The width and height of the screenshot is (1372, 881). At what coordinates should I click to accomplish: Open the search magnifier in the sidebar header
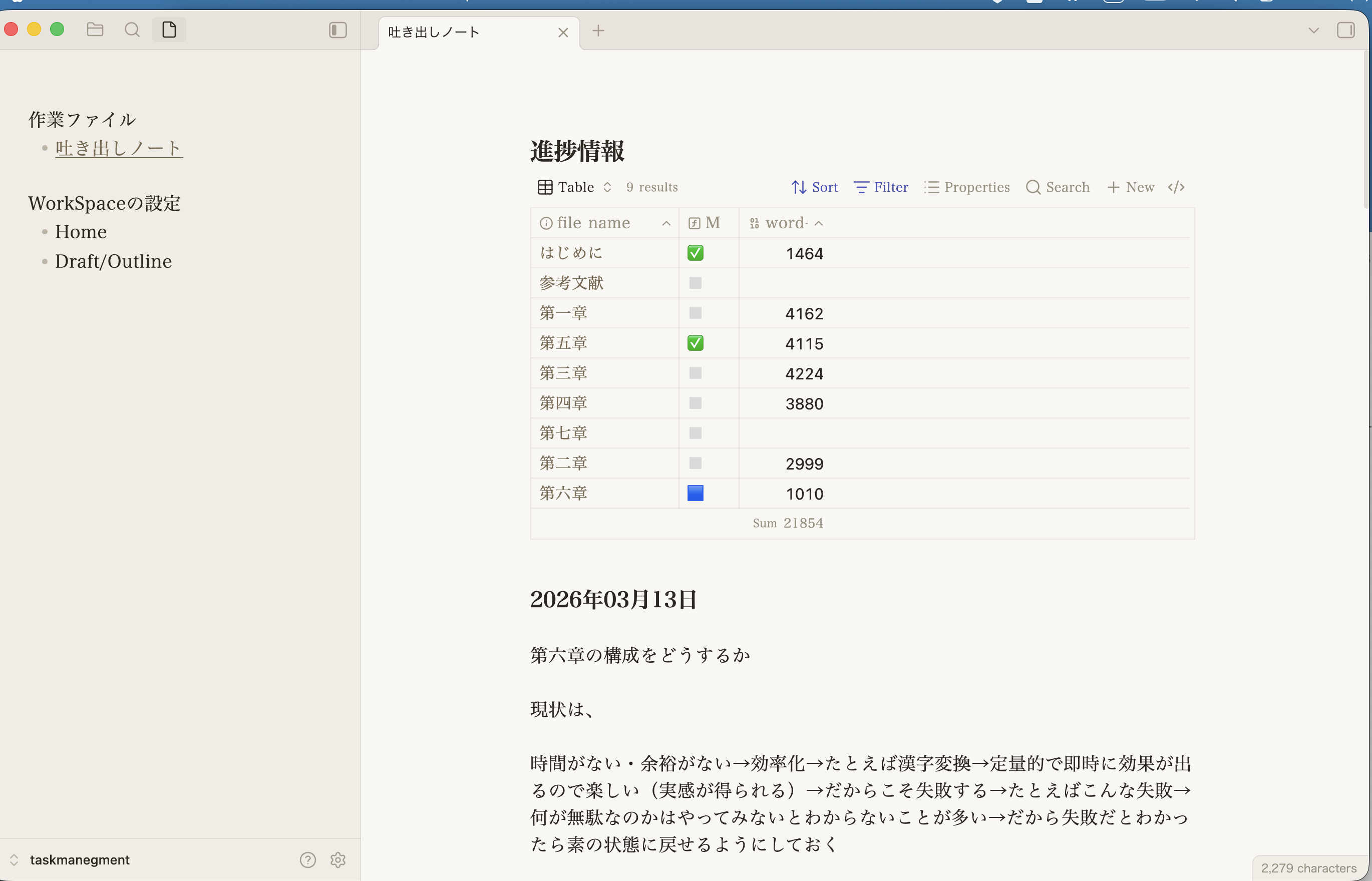[x=132, y=30]
